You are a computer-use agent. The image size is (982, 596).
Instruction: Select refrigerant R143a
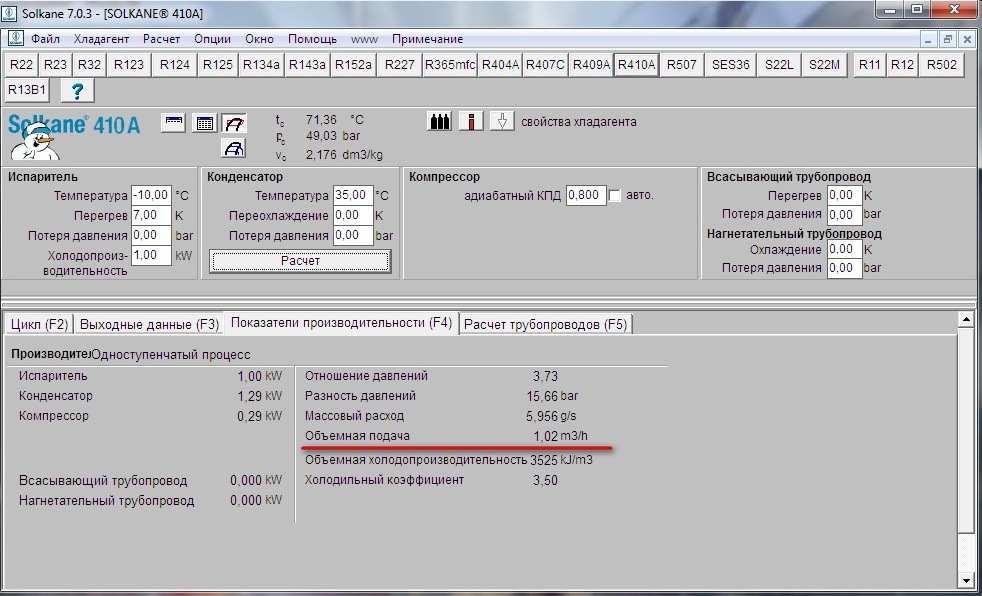308,64
